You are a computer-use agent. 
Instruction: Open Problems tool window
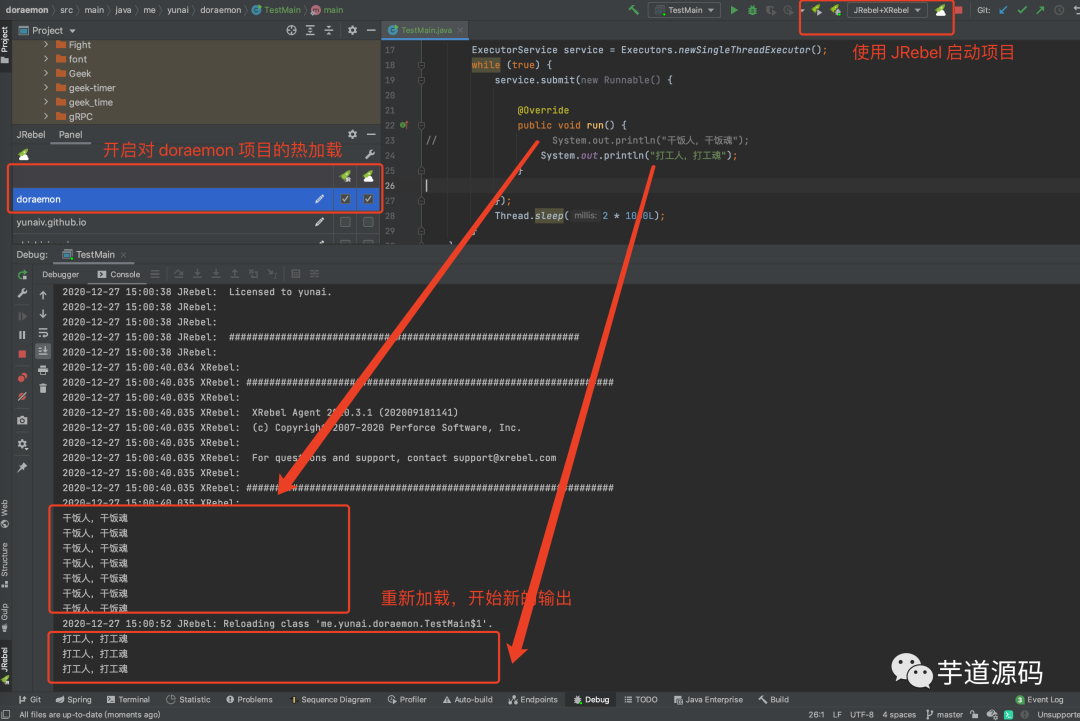tap(249, 700)
